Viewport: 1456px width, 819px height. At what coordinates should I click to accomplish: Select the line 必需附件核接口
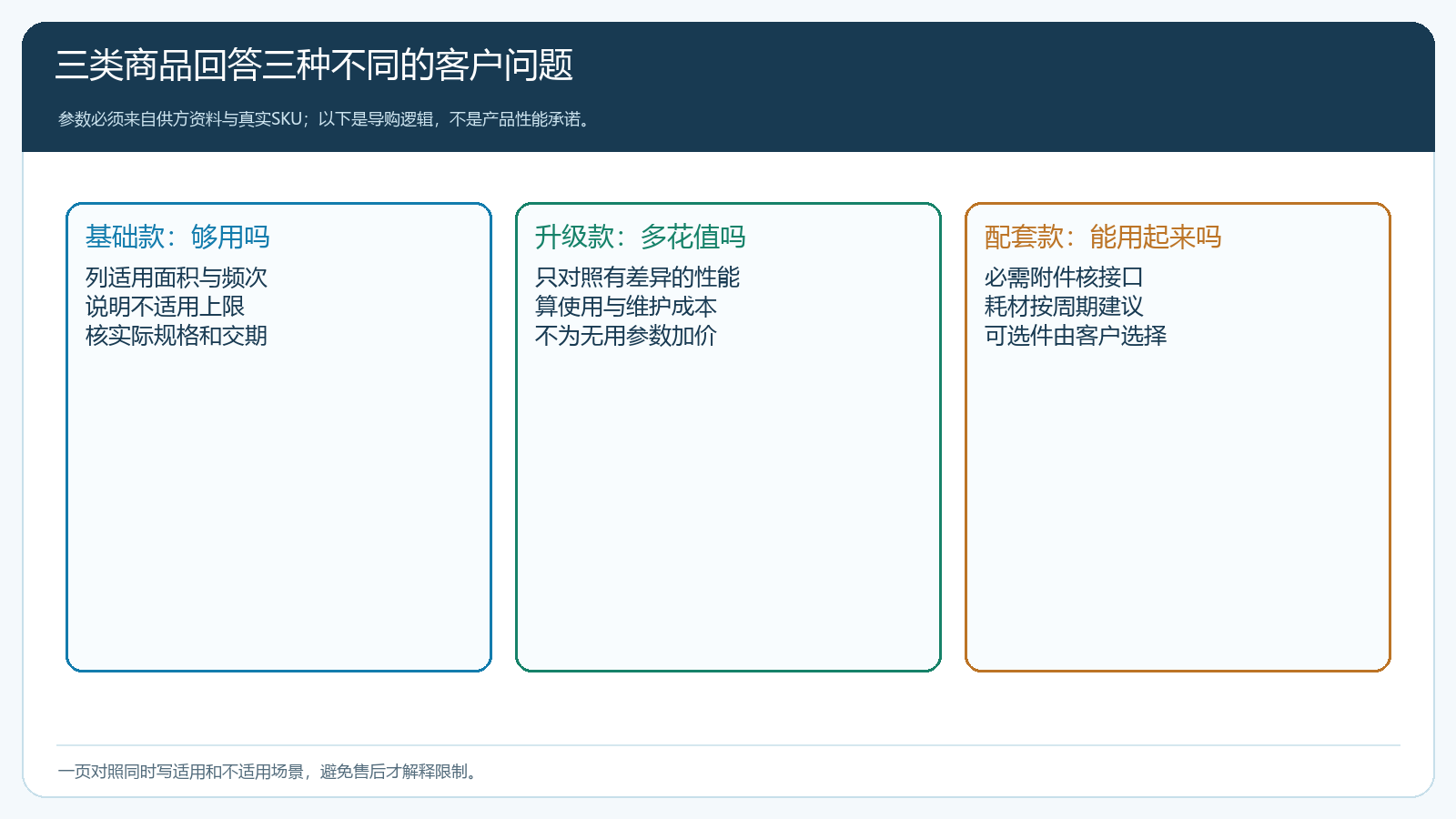tap(1064, 278)
